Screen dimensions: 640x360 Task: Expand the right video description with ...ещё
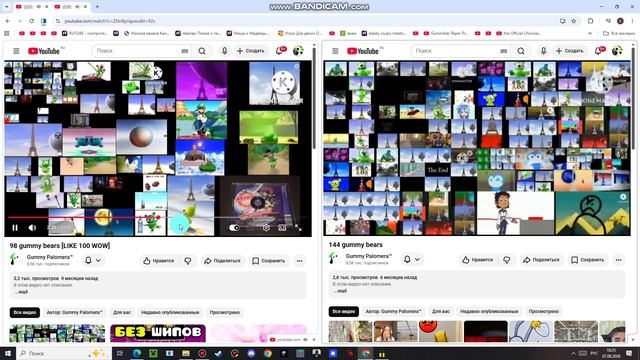click(x=340, y=291)
